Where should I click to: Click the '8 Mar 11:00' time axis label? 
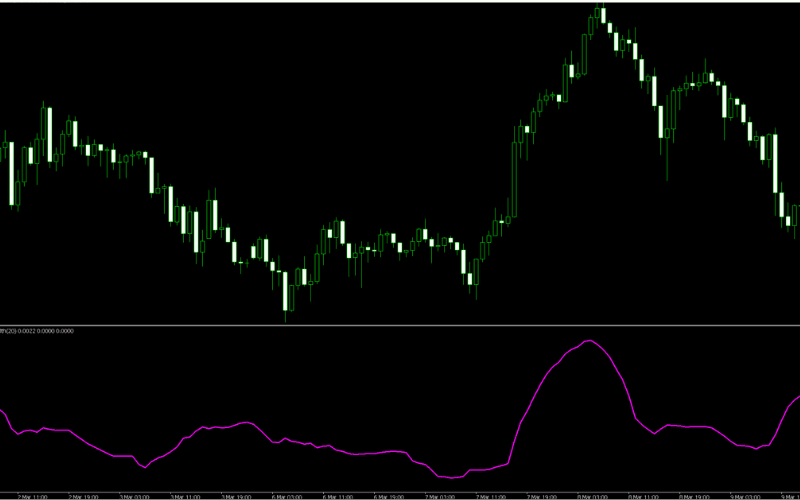pyautogui.click(x=644, y=496)
